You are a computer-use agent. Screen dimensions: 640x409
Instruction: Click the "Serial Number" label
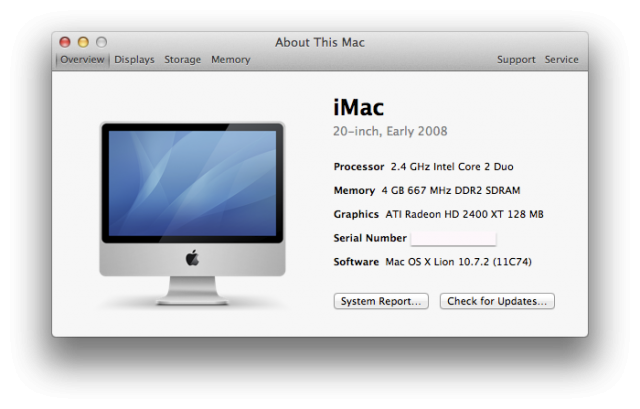tap(370, 238)
